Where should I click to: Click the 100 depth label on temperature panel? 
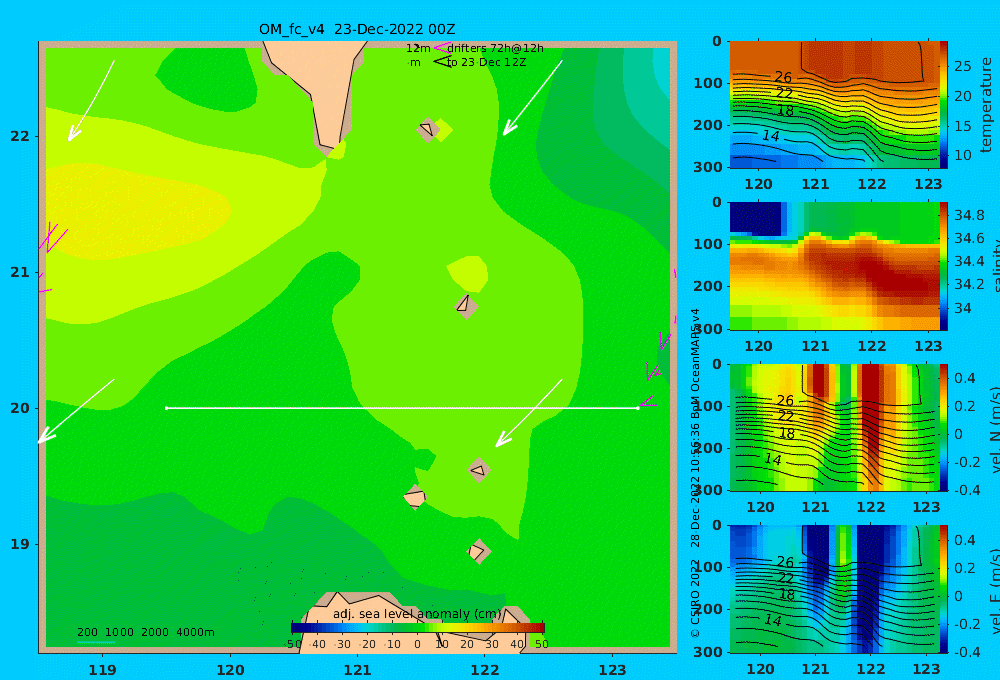pos(708,83)
